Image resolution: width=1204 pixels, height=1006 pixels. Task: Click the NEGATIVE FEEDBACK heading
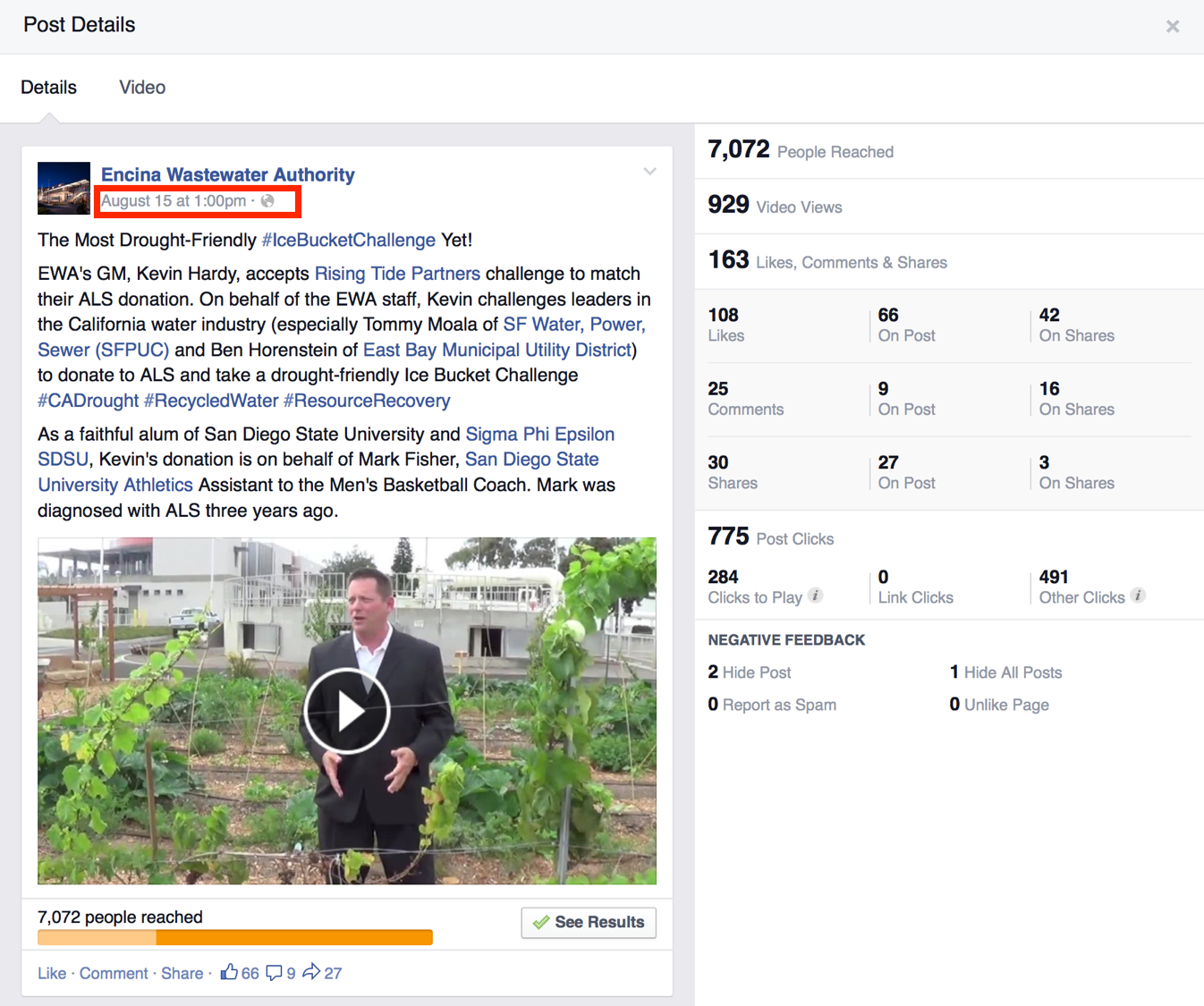(786, 640)
